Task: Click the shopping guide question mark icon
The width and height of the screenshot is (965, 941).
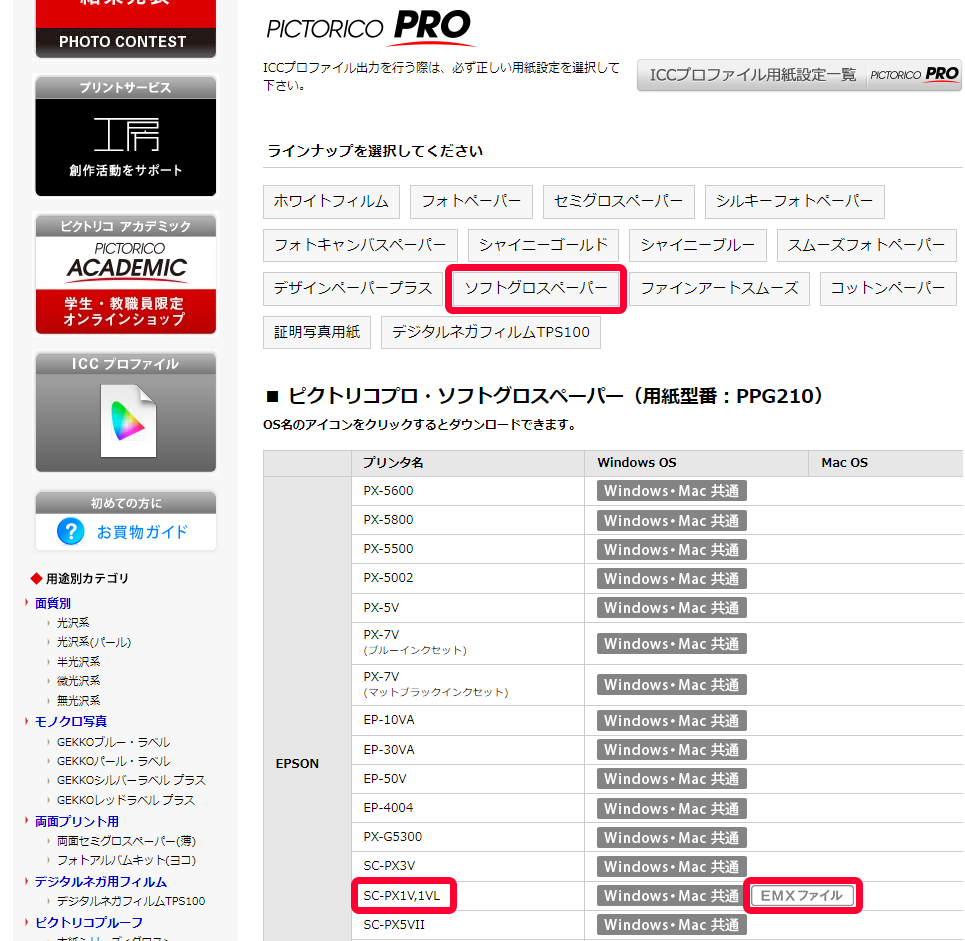Action: (x=71, y=531)
